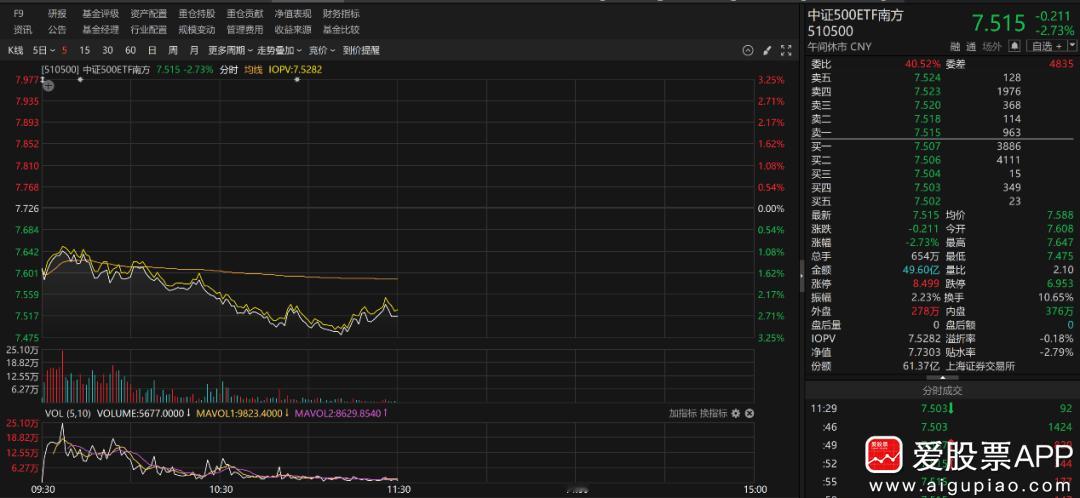
Task: Open the 重仓贡献 menu item
Action: (x=245, y=13)
